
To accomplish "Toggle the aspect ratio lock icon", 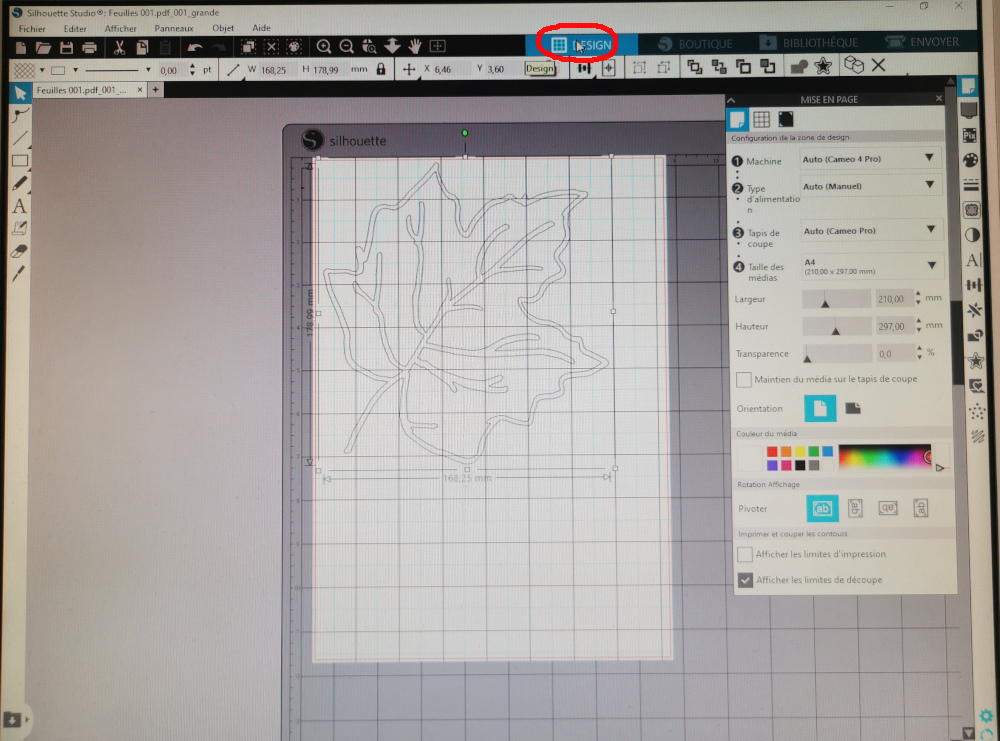I will point(380,70).
